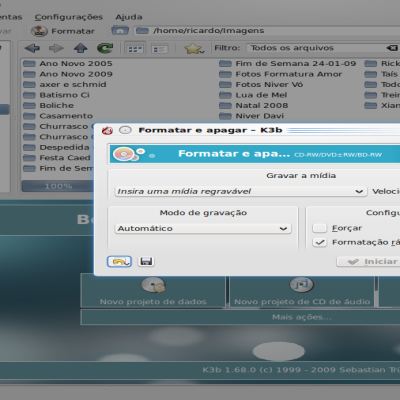Open the bookmarks star menu

point(194,49)
